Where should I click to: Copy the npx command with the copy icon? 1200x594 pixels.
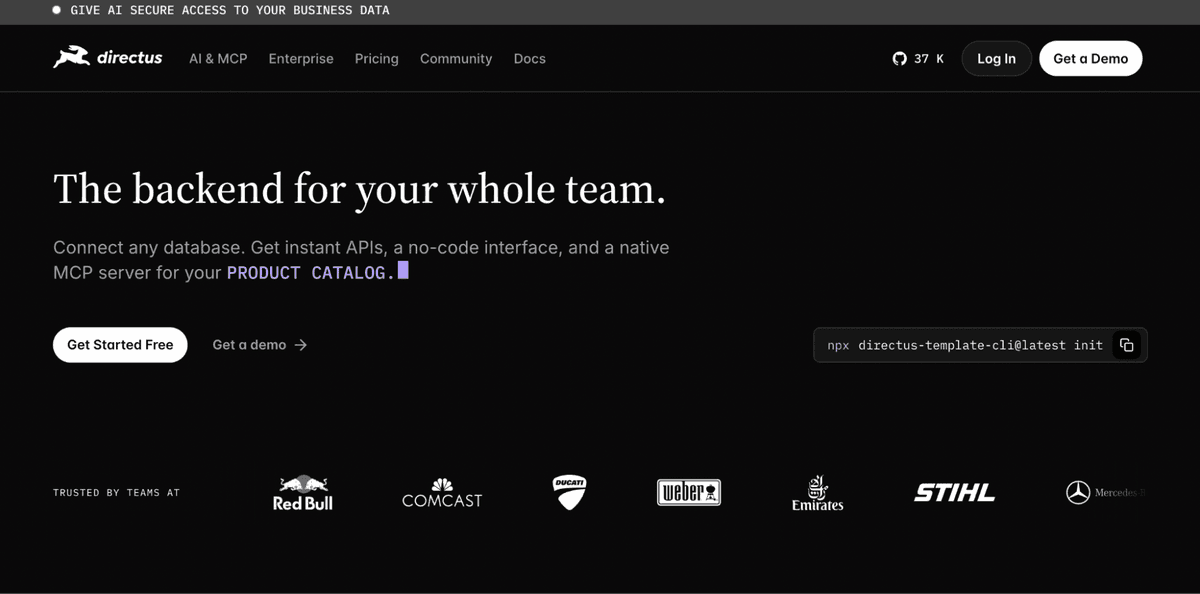pos(1127,345)
